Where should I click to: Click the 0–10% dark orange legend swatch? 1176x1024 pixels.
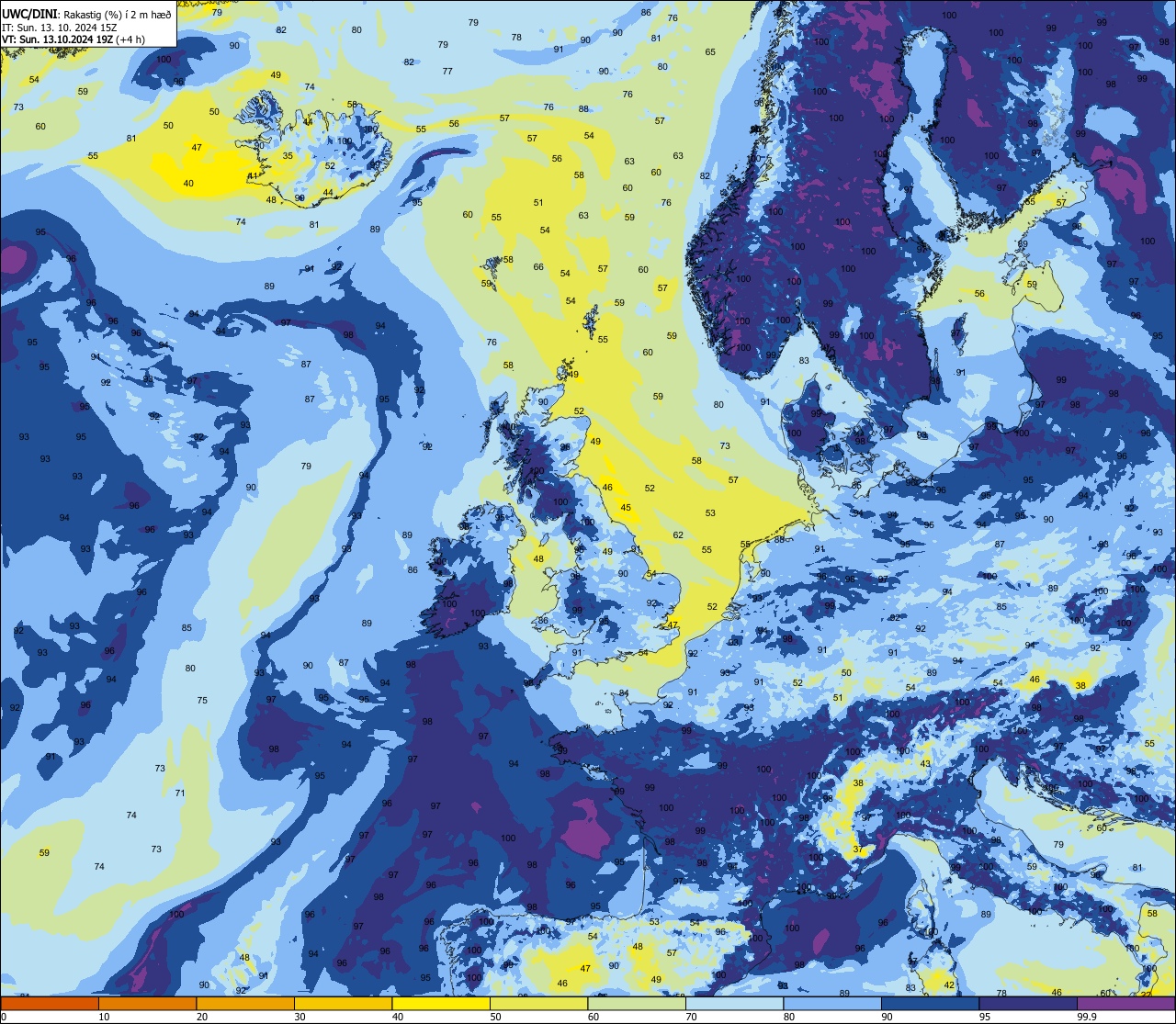pos(50,1003)
